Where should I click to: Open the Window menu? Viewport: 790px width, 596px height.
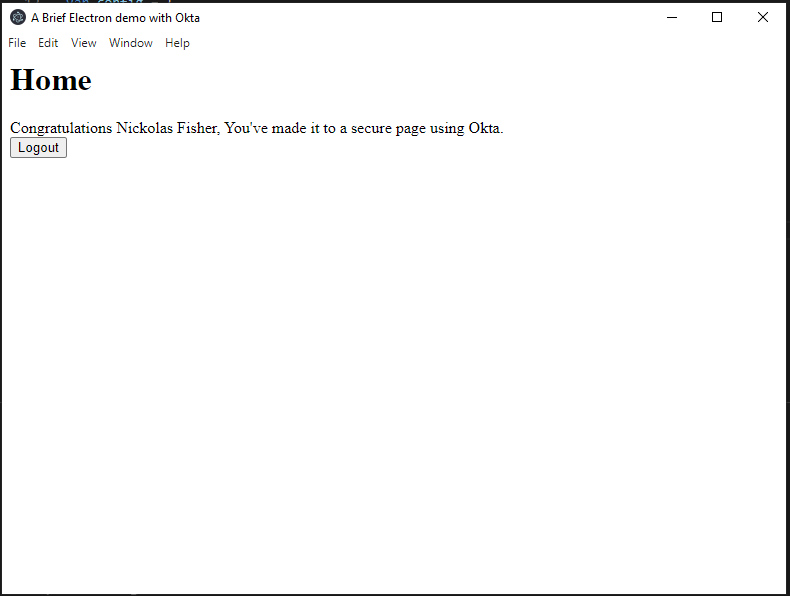coord(131,43)
